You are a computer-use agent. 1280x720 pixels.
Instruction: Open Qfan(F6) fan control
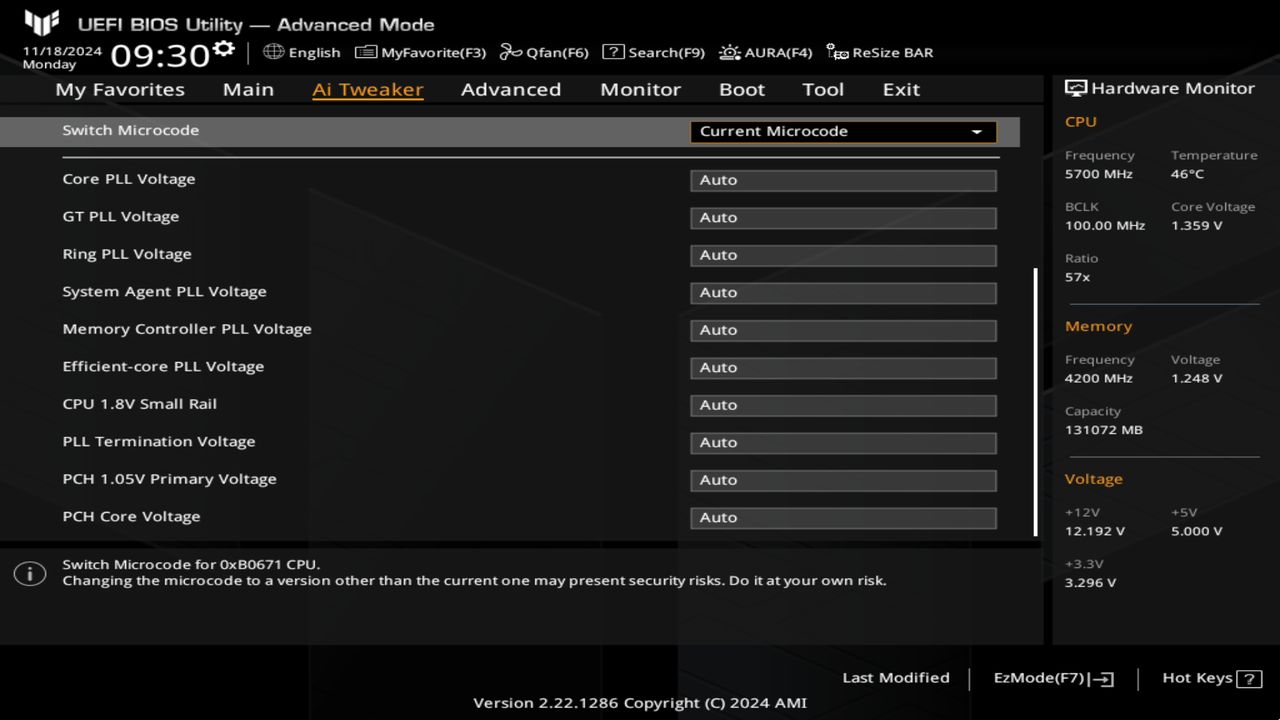[x=544, y=52]
